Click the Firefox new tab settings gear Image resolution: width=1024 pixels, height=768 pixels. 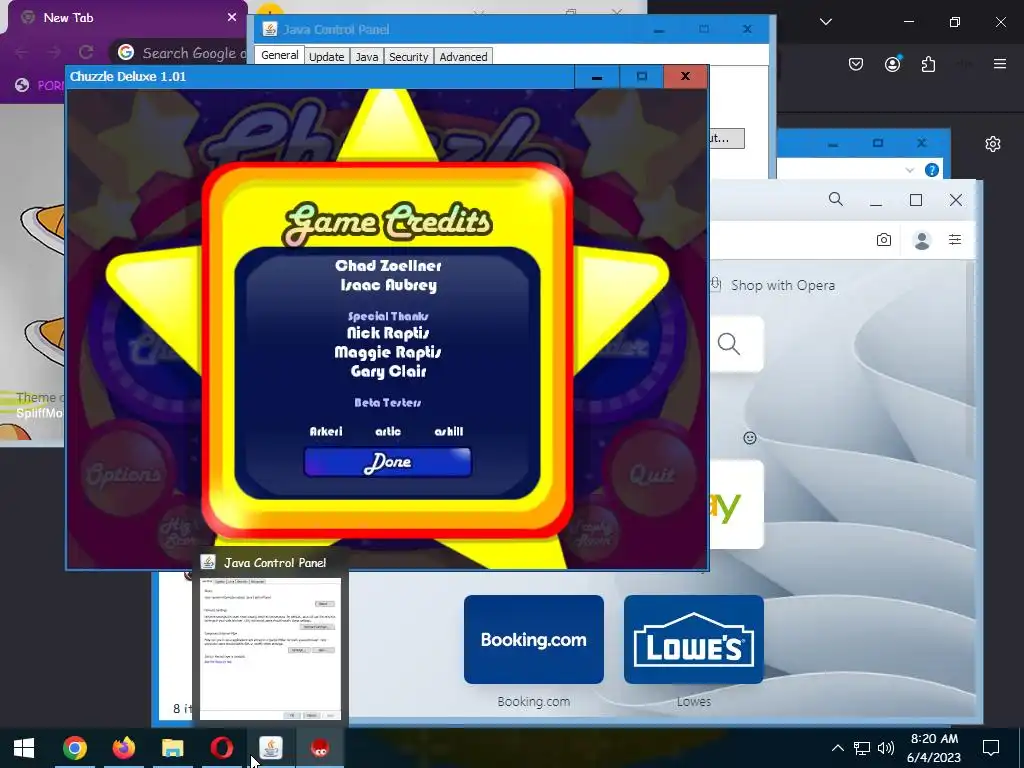coord(993,144)
